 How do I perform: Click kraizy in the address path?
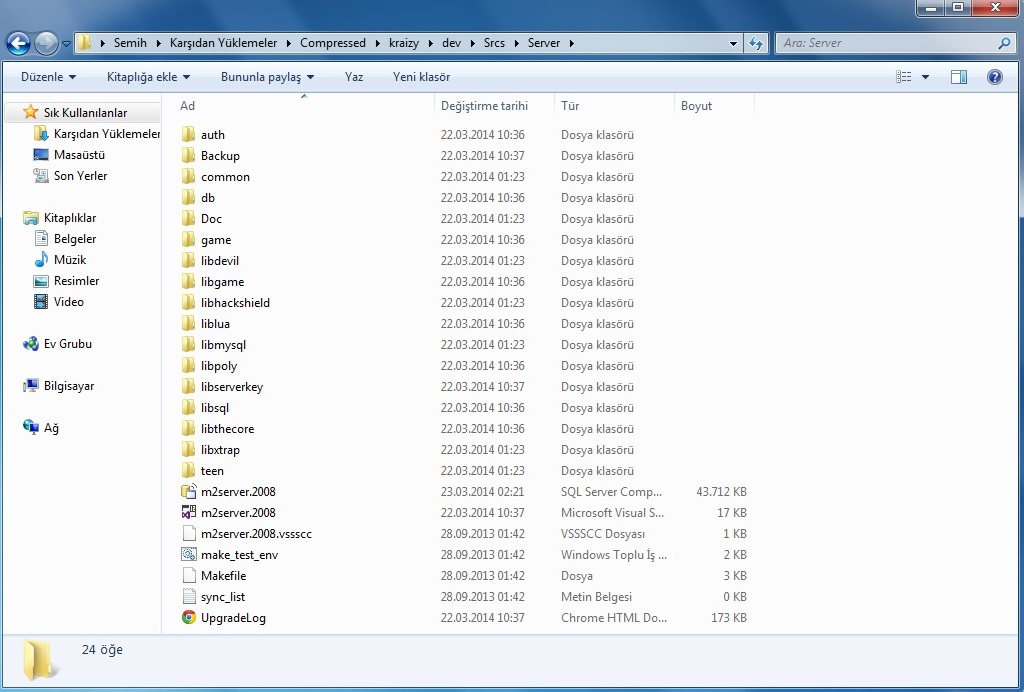tap(404, 43)
